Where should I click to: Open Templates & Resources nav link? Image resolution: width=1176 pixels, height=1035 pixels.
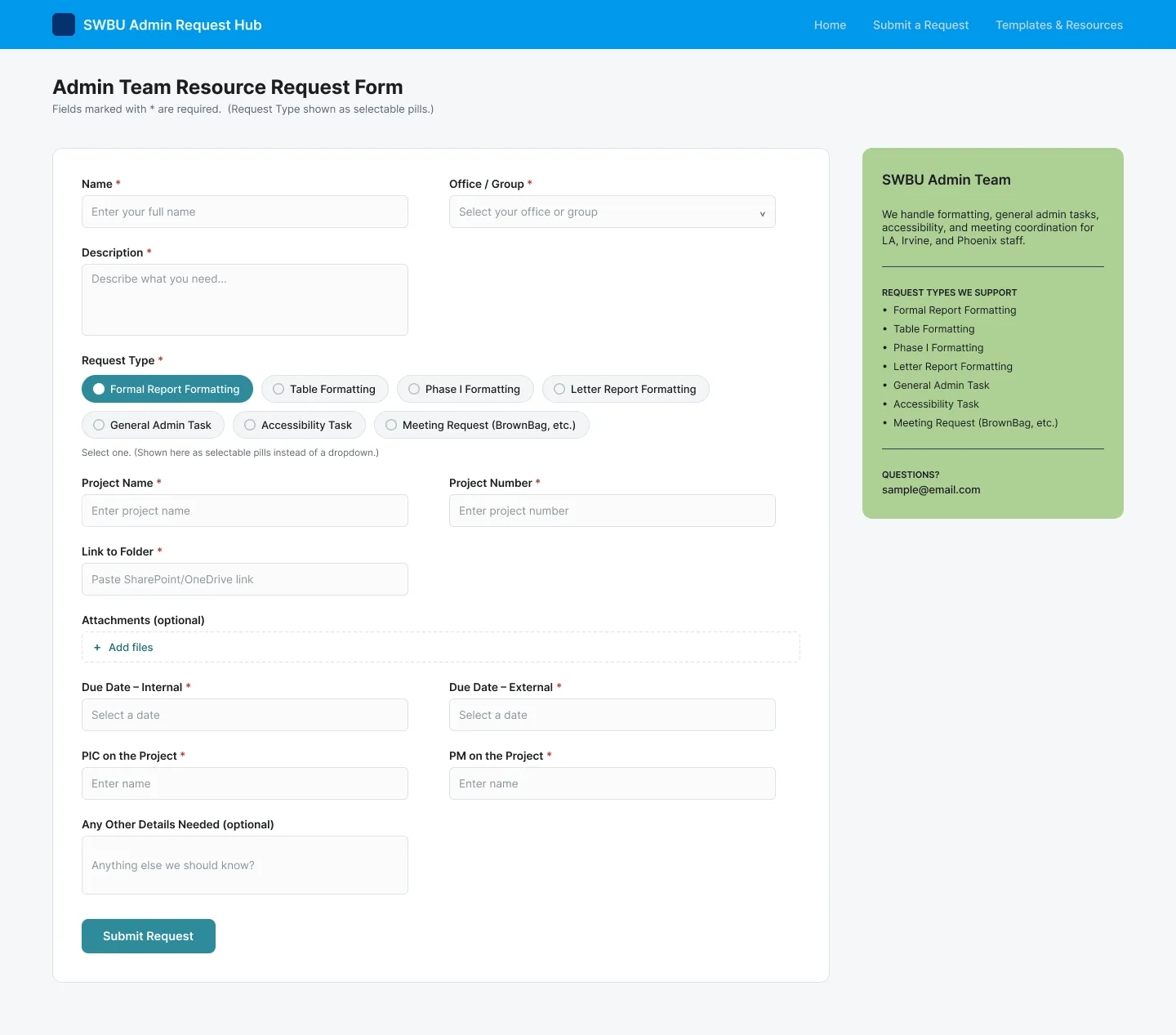pos(1059,25)
